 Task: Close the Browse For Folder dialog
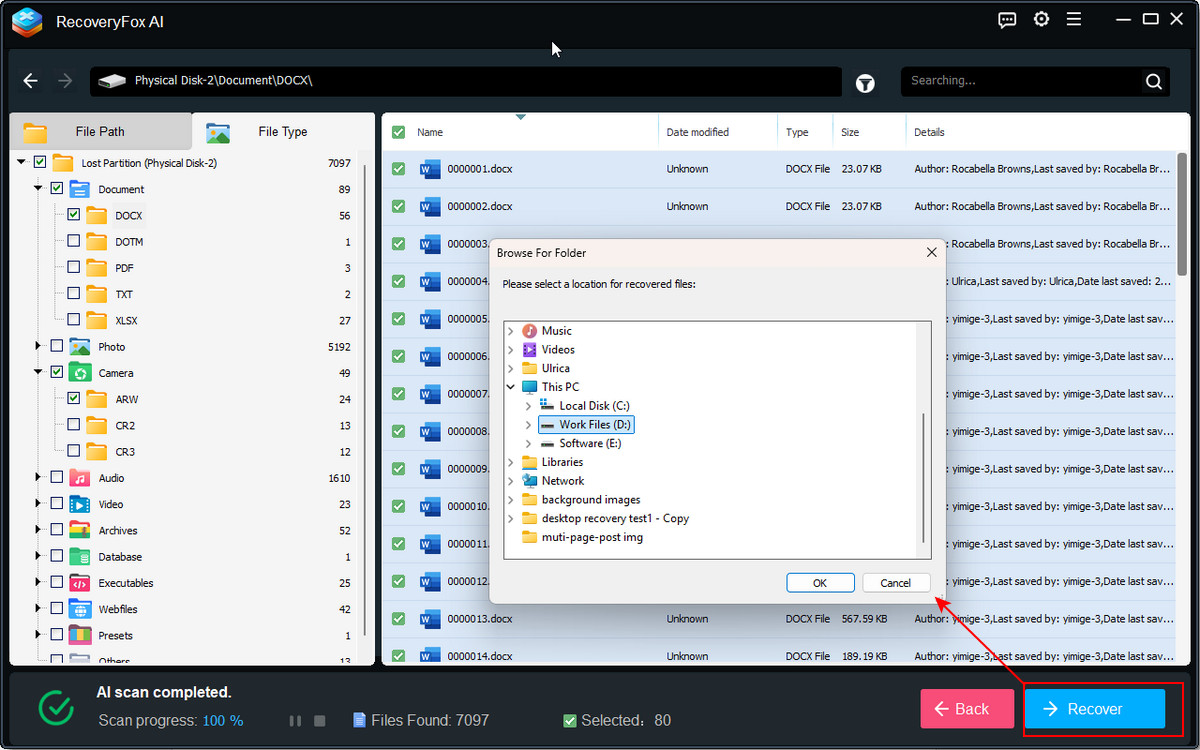pos(931,253)
